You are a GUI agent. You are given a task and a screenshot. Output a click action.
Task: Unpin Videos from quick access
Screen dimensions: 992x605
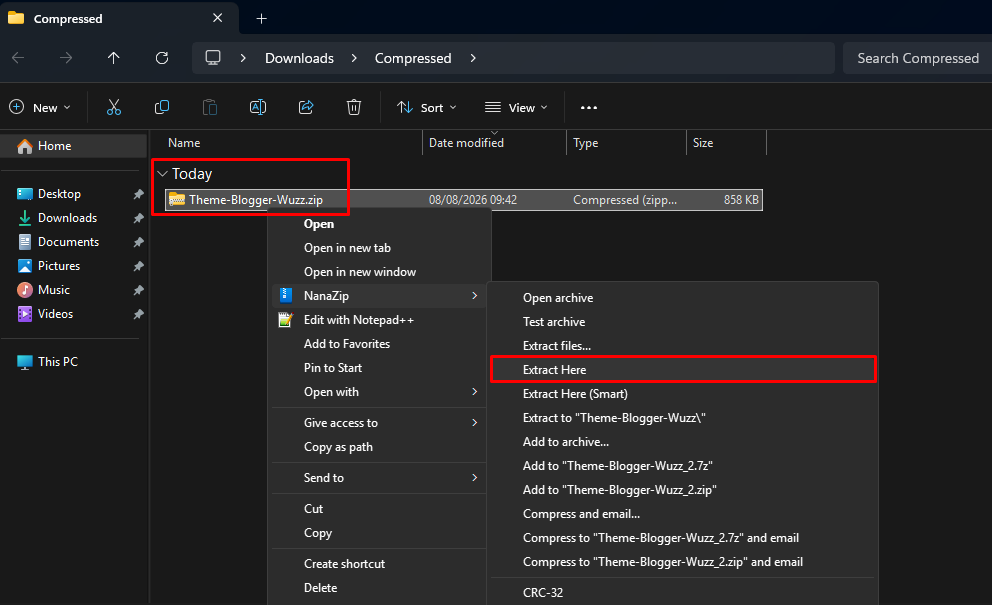click(x=139, y=315)
